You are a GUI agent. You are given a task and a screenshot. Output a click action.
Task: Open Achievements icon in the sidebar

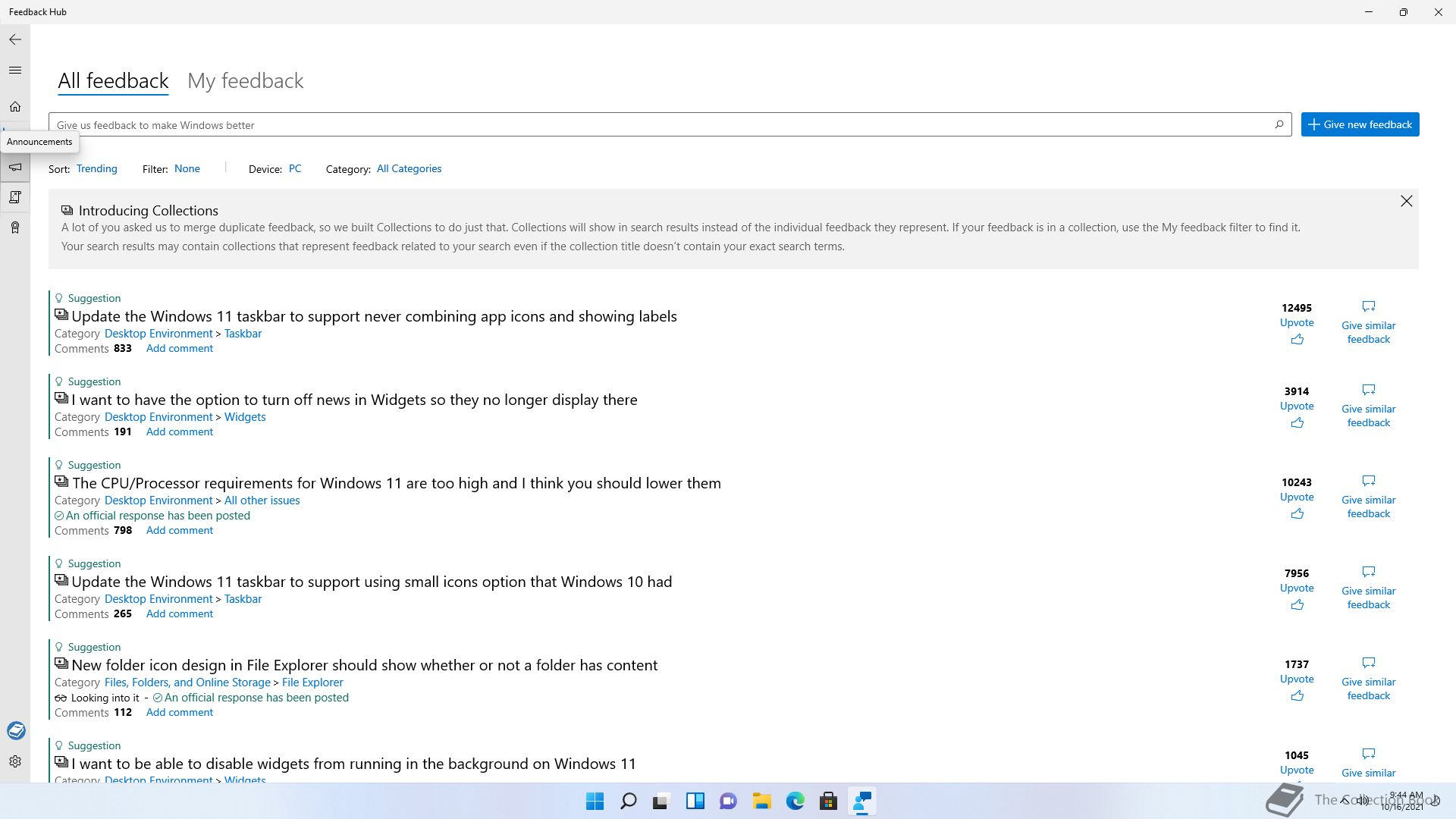click(15, 227)
